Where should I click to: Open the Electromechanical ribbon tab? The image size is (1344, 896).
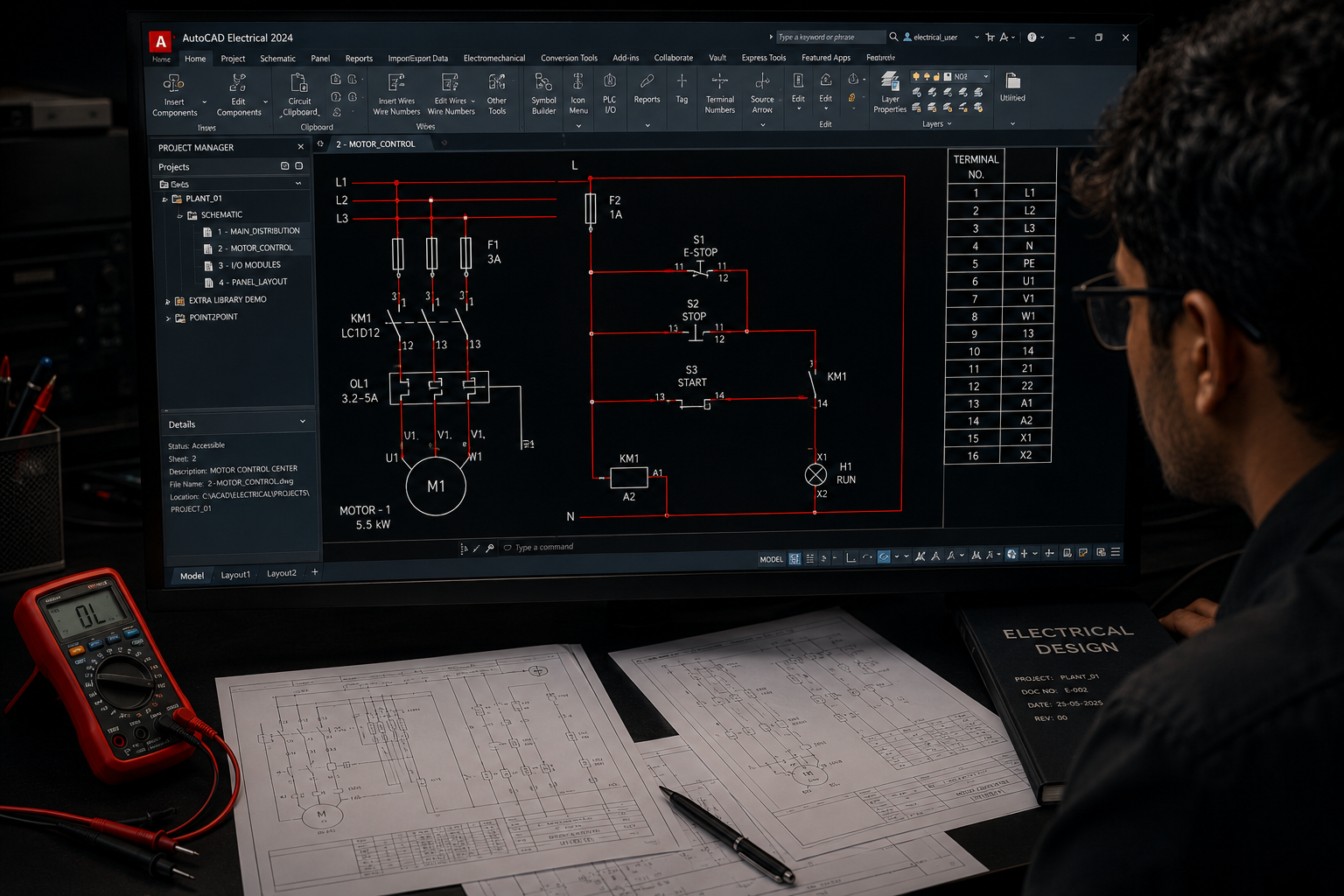[x=494, y=59]
